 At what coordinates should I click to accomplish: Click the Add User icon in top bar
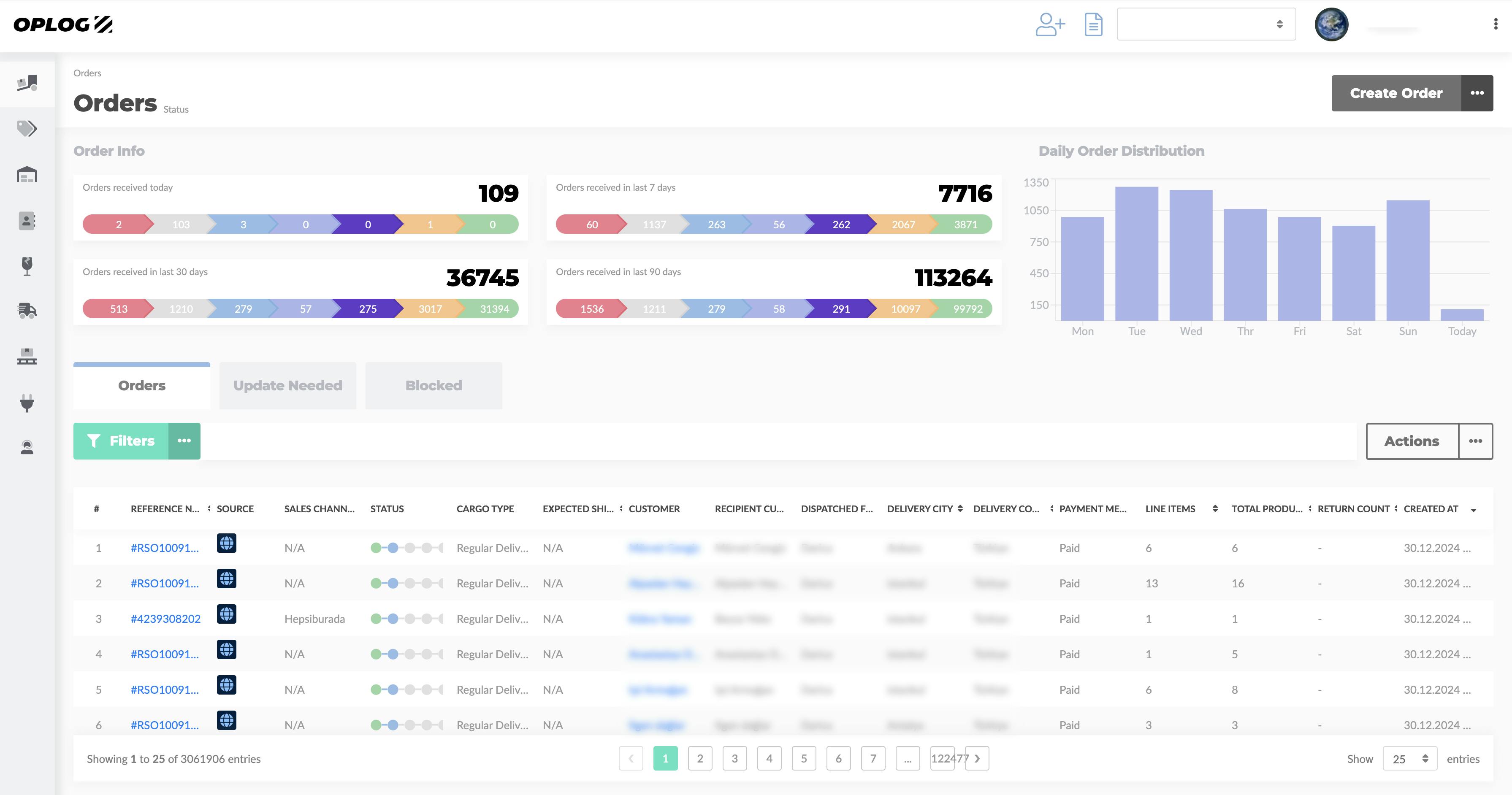click(x=1050, y=25)
